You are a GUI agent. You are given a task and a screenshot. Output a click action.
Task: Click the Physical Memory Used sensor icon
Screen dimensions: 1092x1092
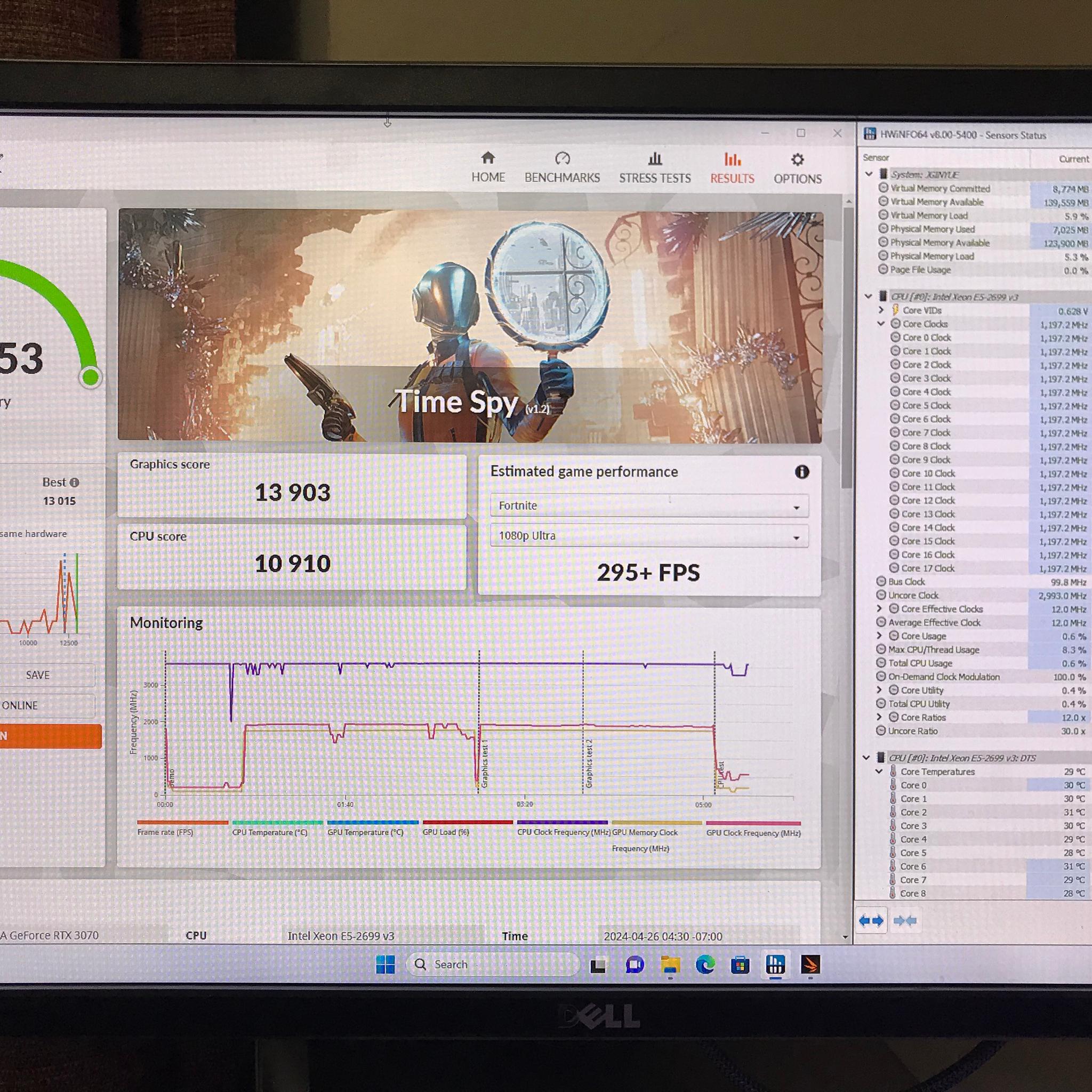coord(884,228)
